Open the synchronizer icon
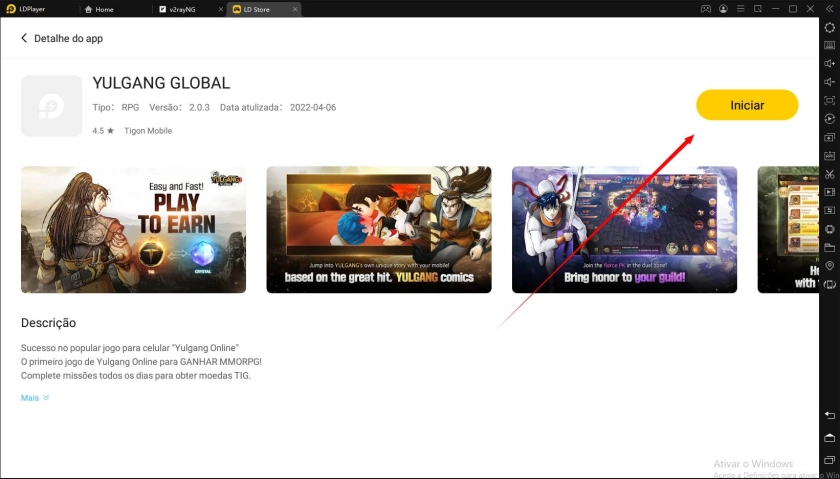 pyautogui.click(x=829, y=210)
